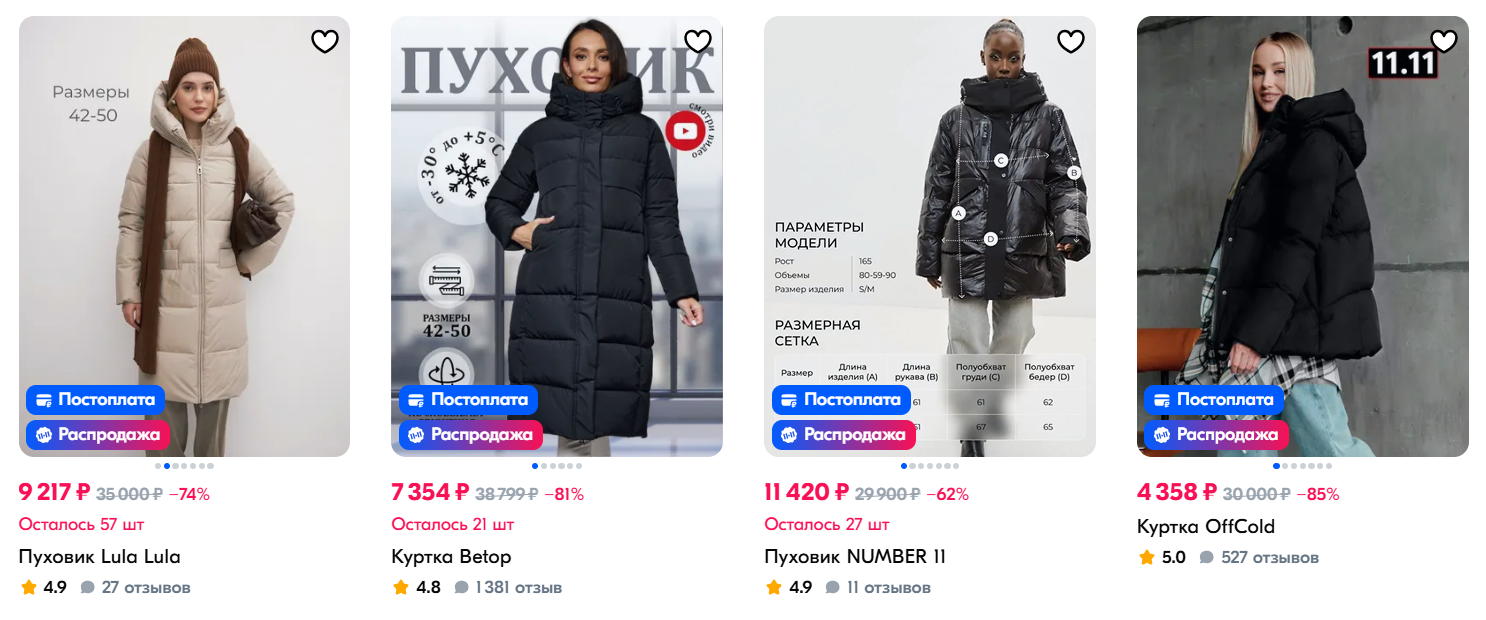Open Пуховик NUMBER 11 product title
The height and width of the screenshot is (620, 1486).
pyautogui.click(x=855, y=557)
